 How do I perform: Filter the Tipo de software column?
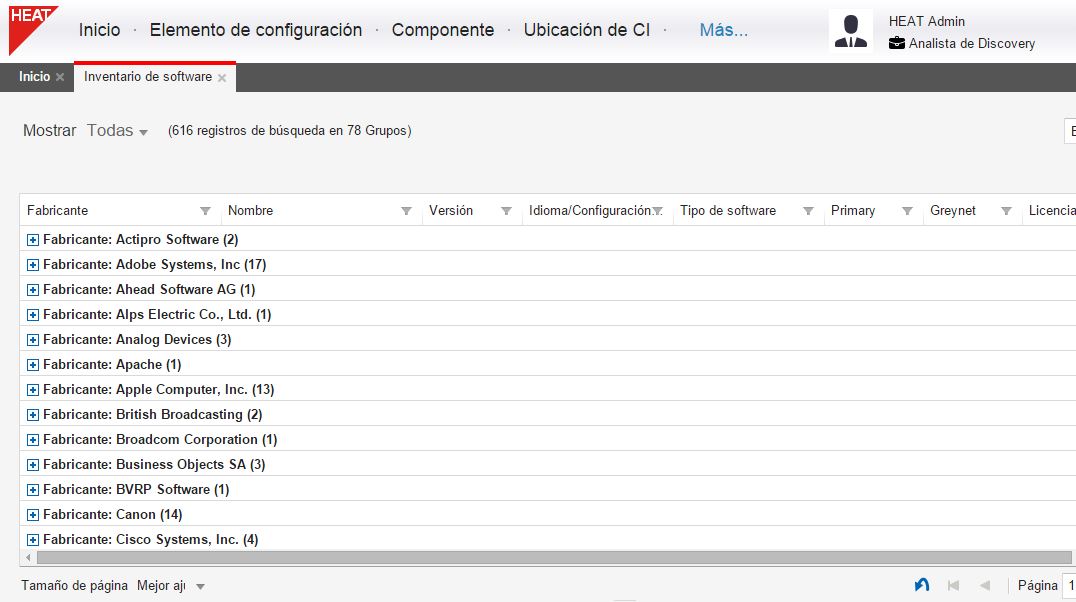pyautogui.click(x=808, y=211)
